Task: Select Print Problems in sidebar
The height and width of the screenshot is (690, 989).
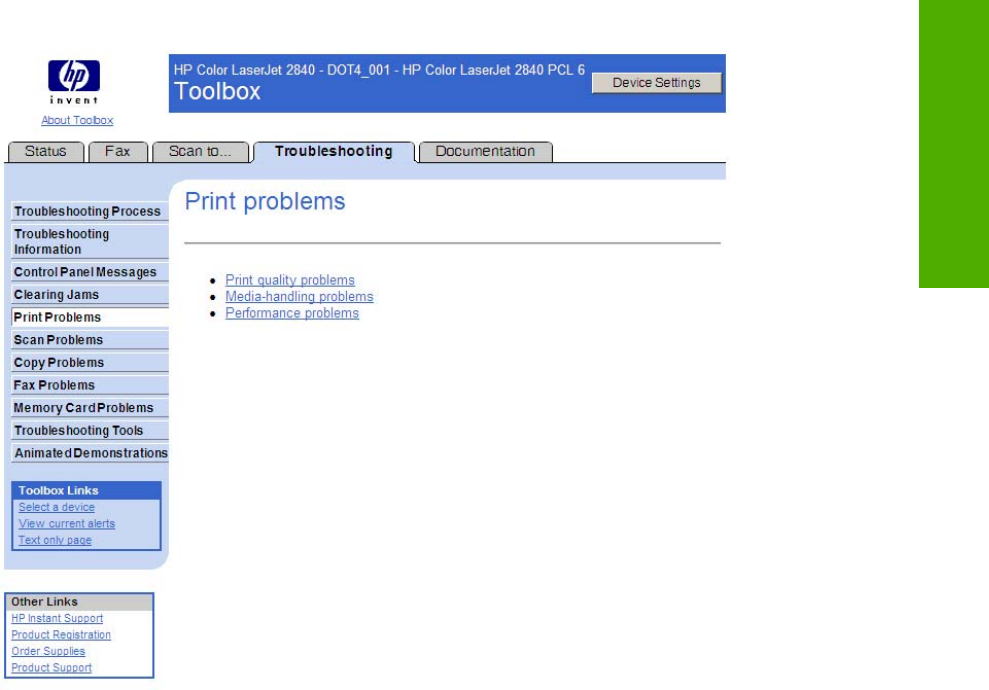Action: click(90, 317)
